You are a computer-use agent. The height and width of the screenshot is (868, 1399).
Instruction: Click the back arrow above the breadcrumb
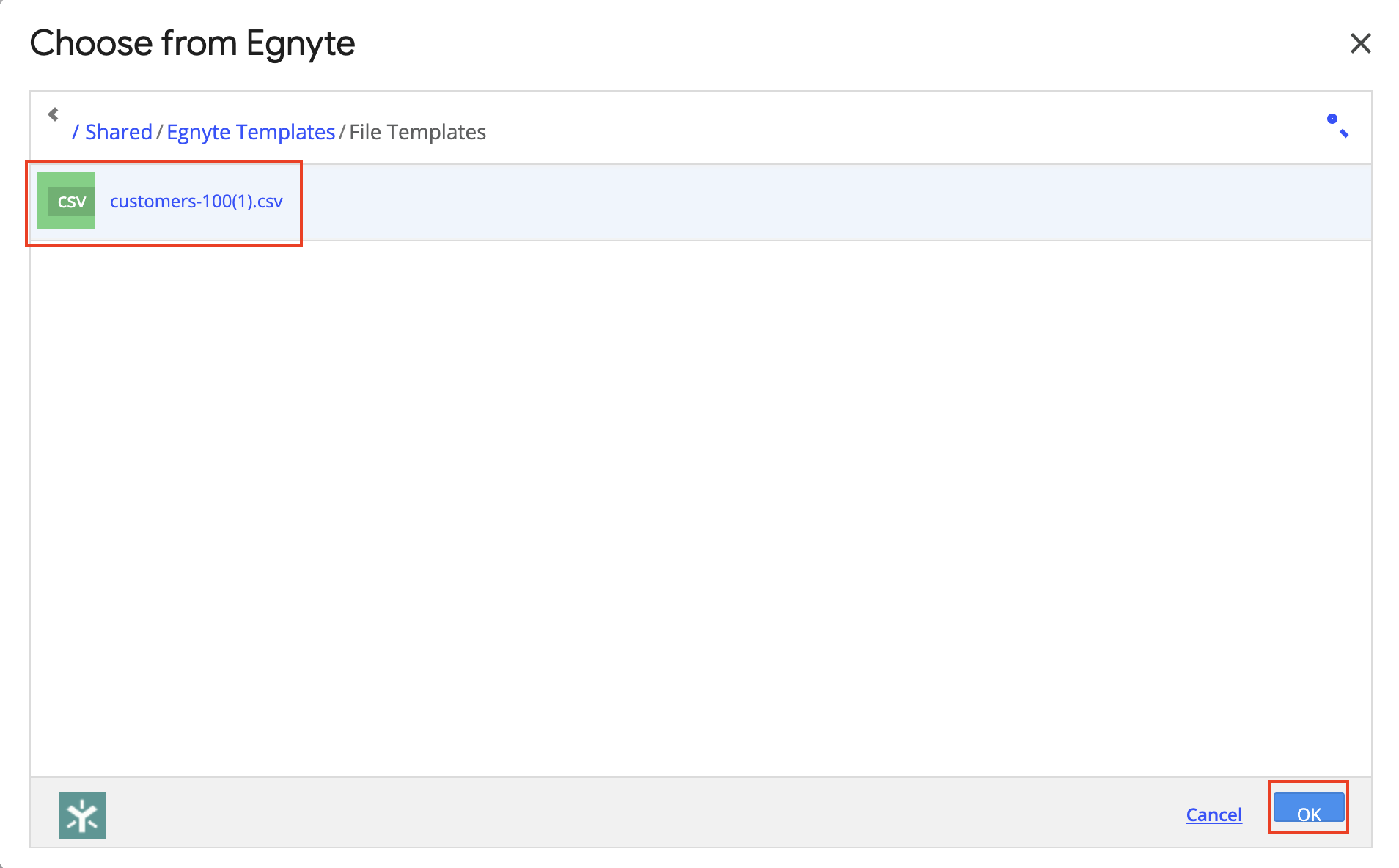(53, 114)
